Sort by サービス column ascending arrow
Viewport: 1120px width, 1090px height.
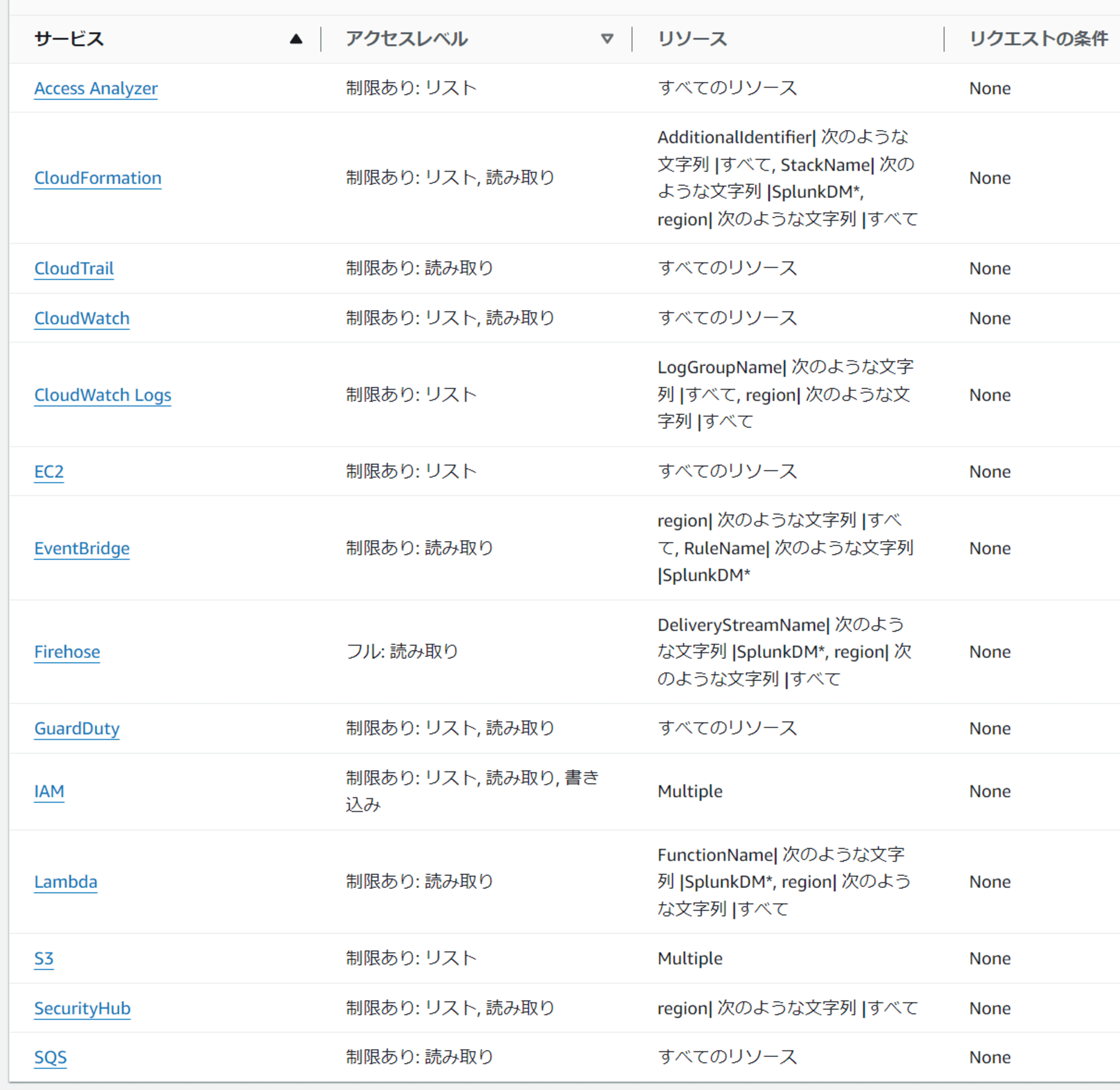(x=296, y=39)
